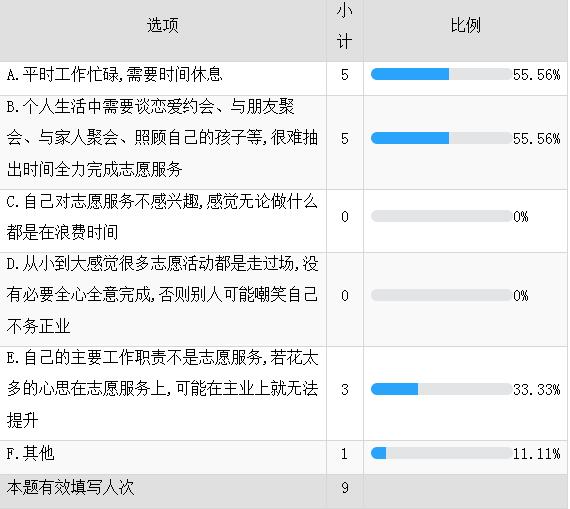The image size is (570, 509).
Task: Click the progress bar for option B
Action: [441, 138]
